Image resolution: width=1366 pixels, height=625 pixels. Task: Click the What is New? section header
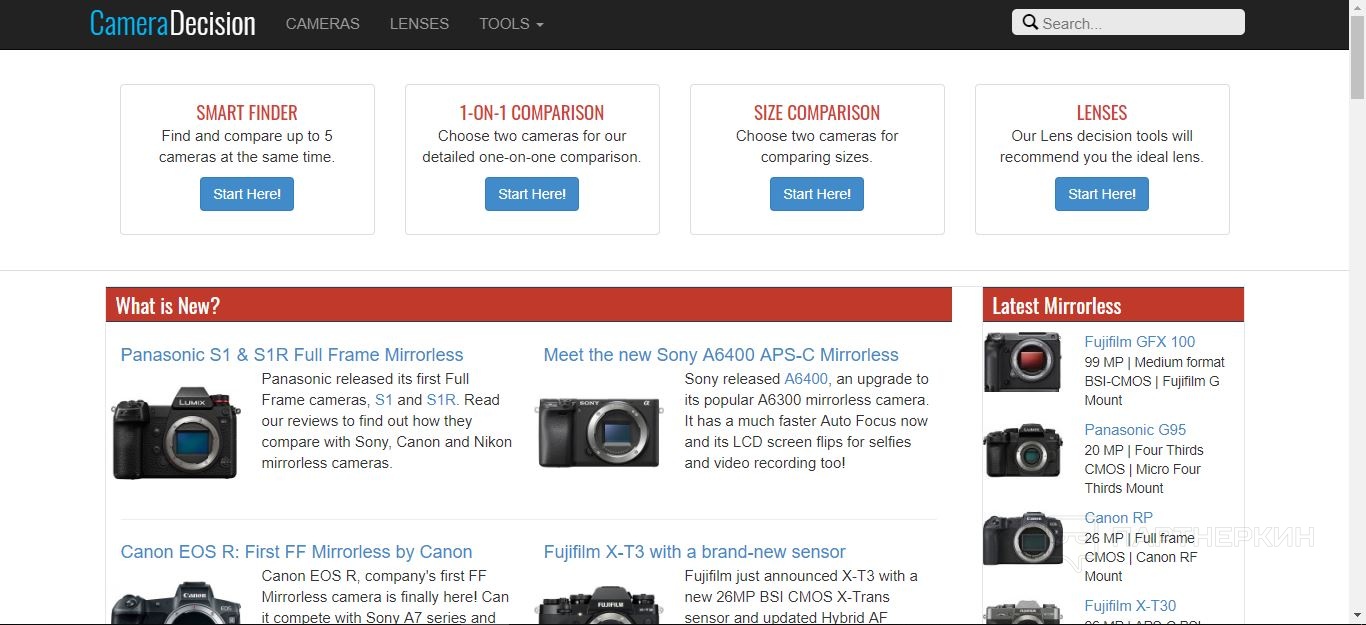(529, 305)
